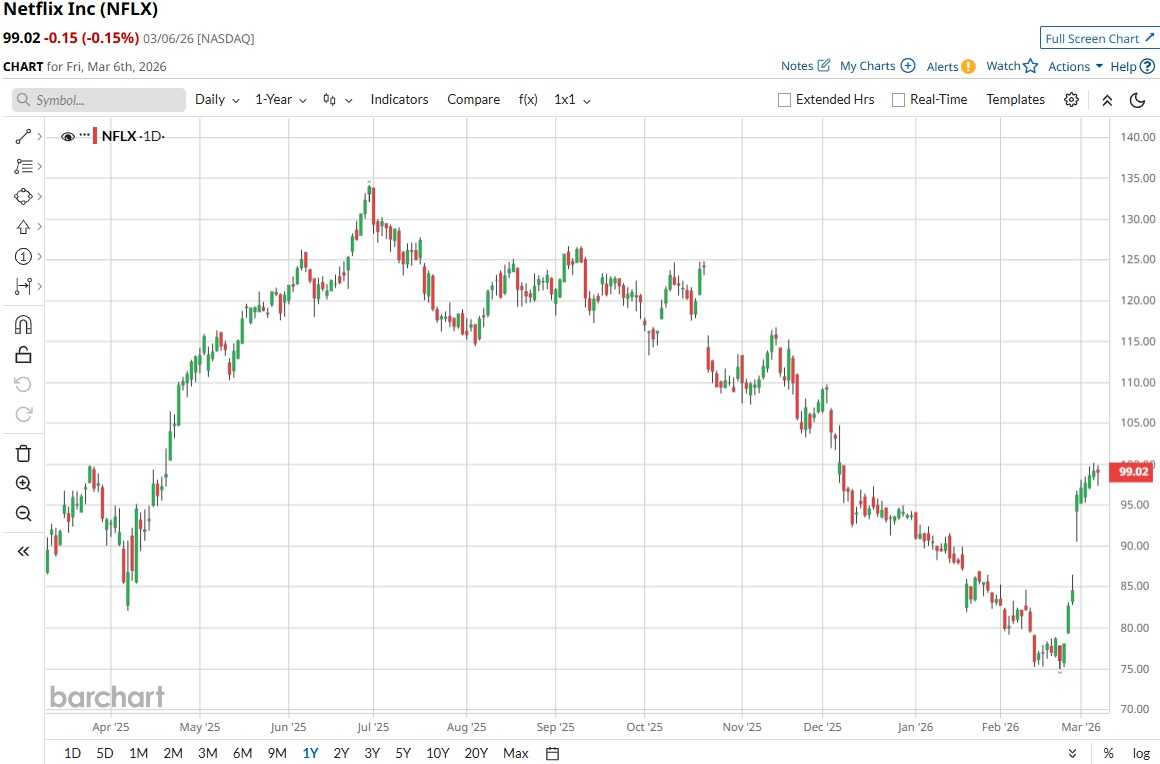The width and height of the screenshot is (1160, 764).
Task: Open the Daily interval dropdown
Action: (x=217, y=100)
